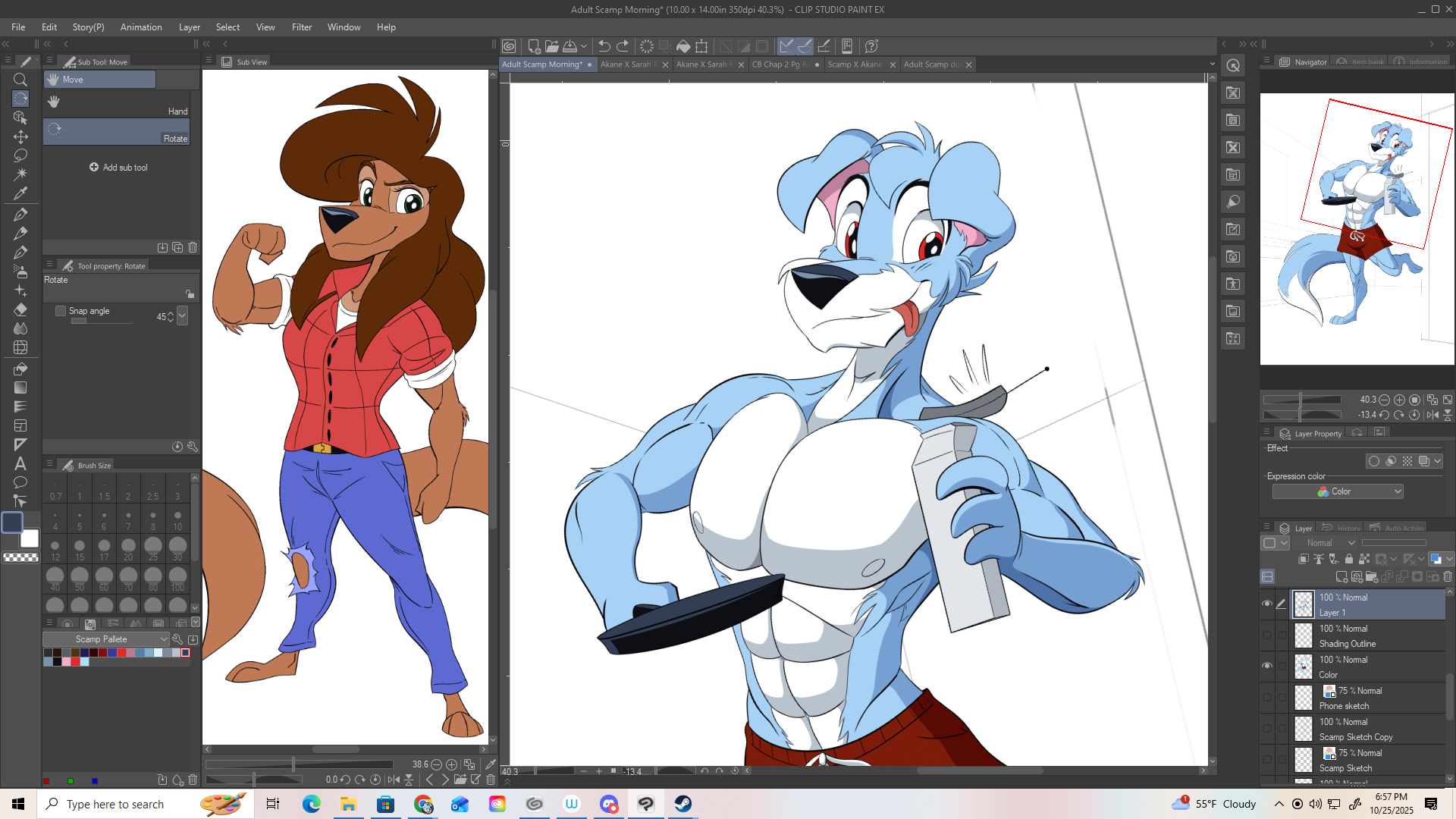Click Lock Layer padlock icon
The image size is (1456, 819).
(x=1348, y=560)
